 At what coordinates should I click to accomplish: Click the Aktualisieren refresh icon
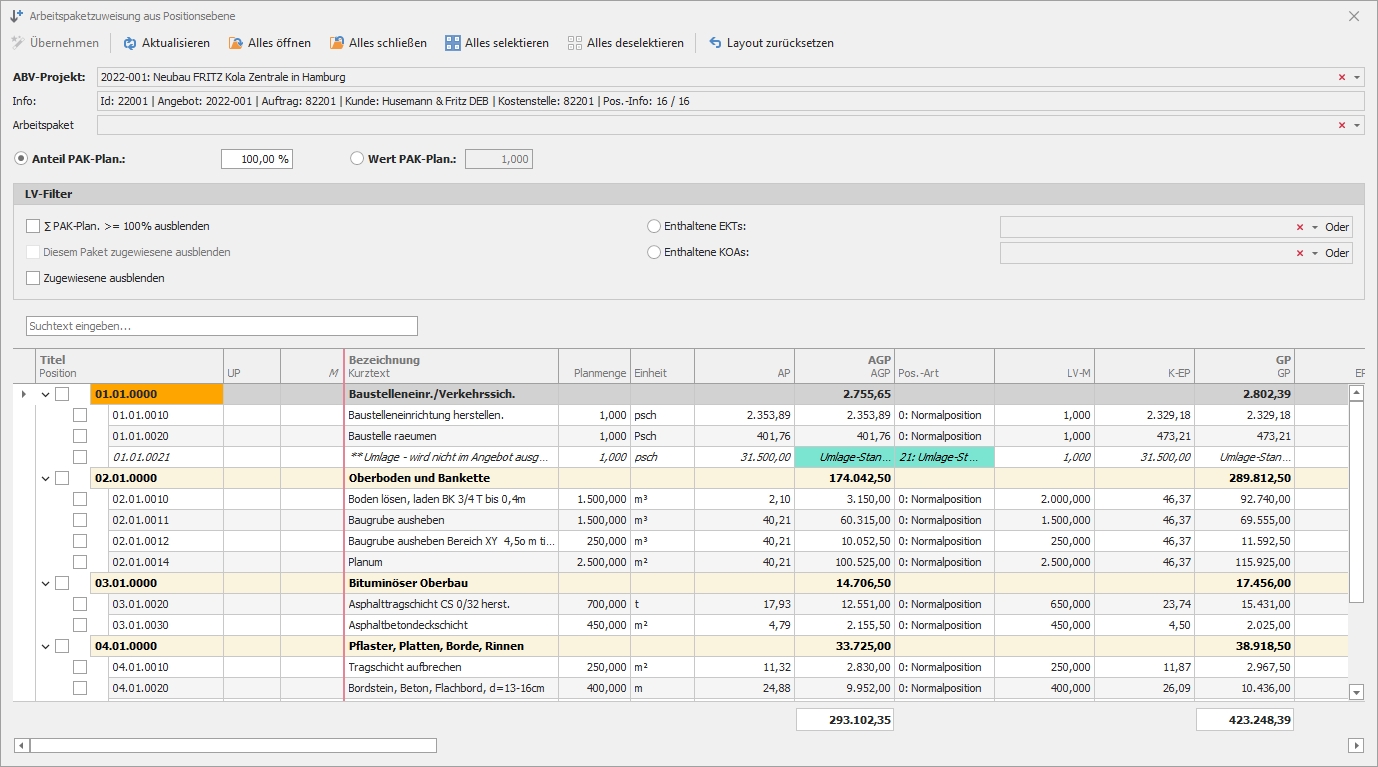pos(130,43)
